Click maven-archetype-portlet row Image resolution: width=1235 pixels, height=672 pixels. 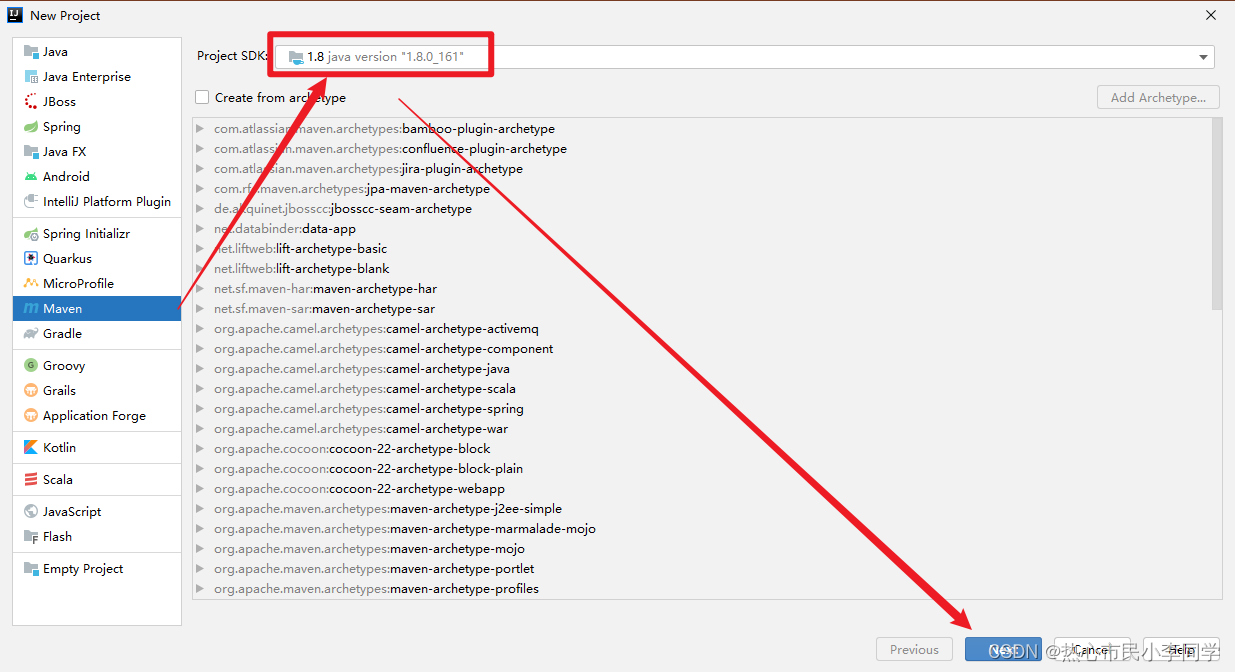(x=702, y=569)
